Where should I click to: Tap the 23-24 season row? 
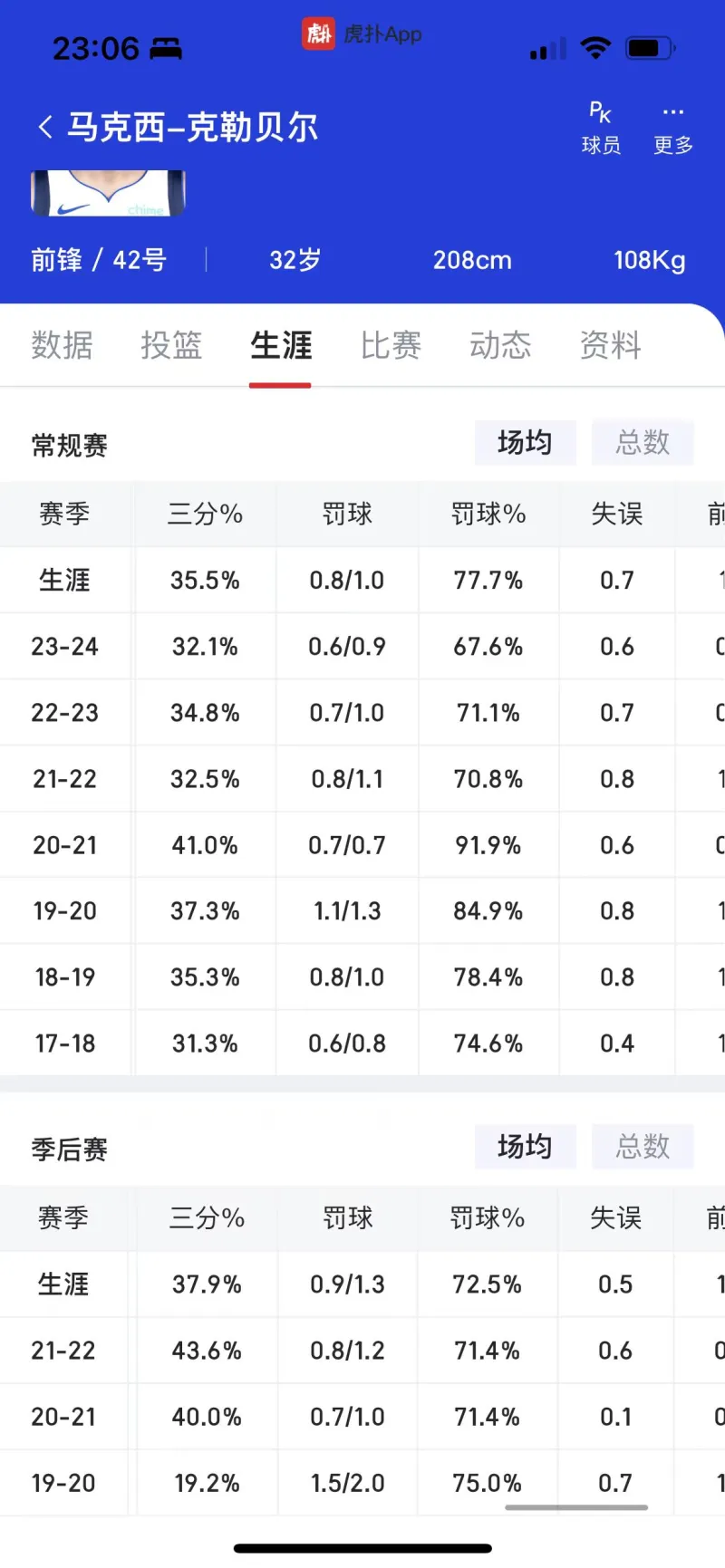click(65, 647)
